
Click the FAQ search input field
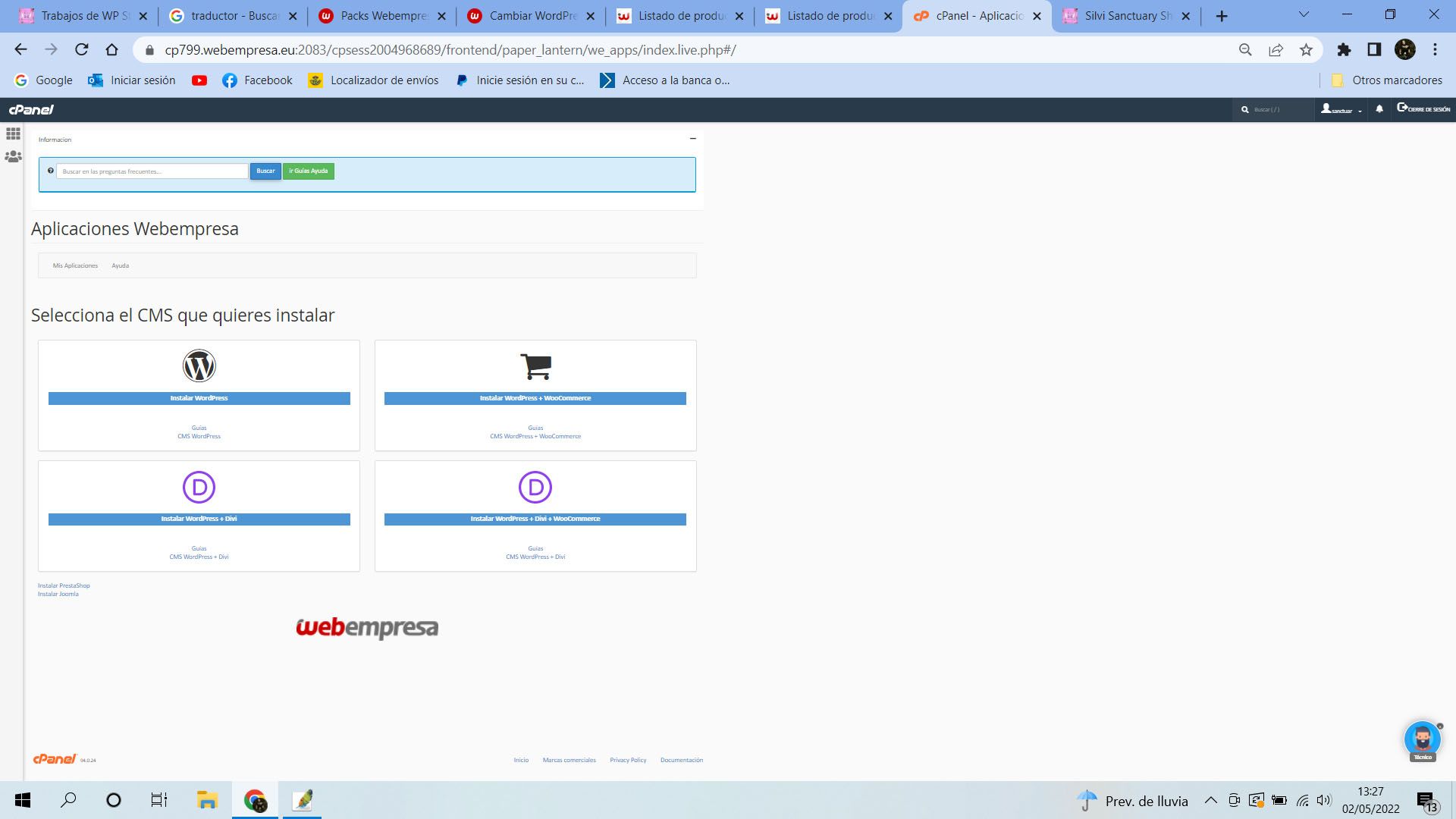[152, 171]
